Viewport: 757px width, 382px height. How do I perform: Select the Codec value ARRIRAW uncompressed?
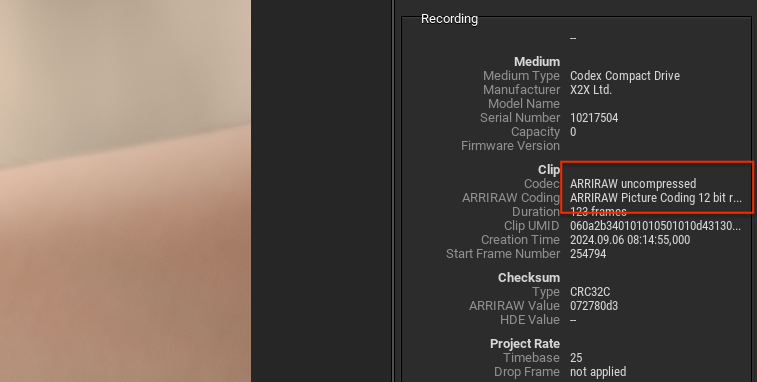[633, 184]
